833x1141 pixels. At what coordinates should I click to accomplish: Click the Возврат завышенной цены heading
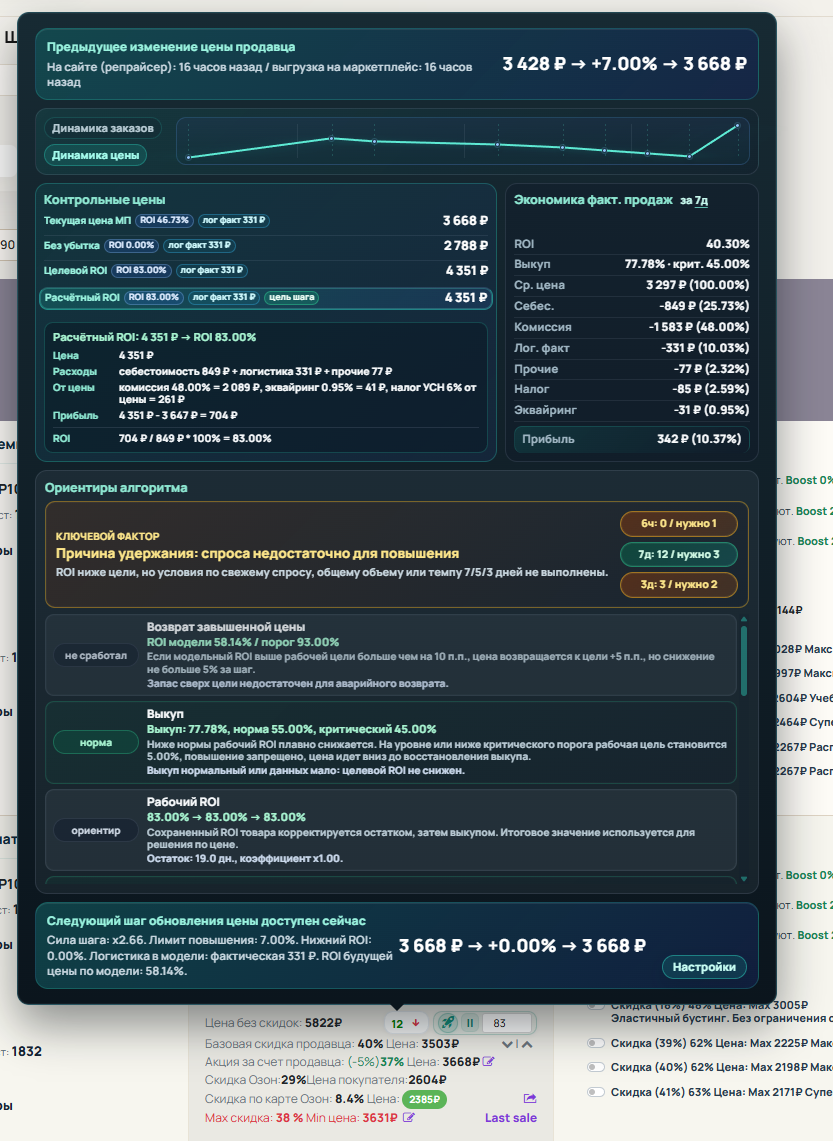click(226, 627)
